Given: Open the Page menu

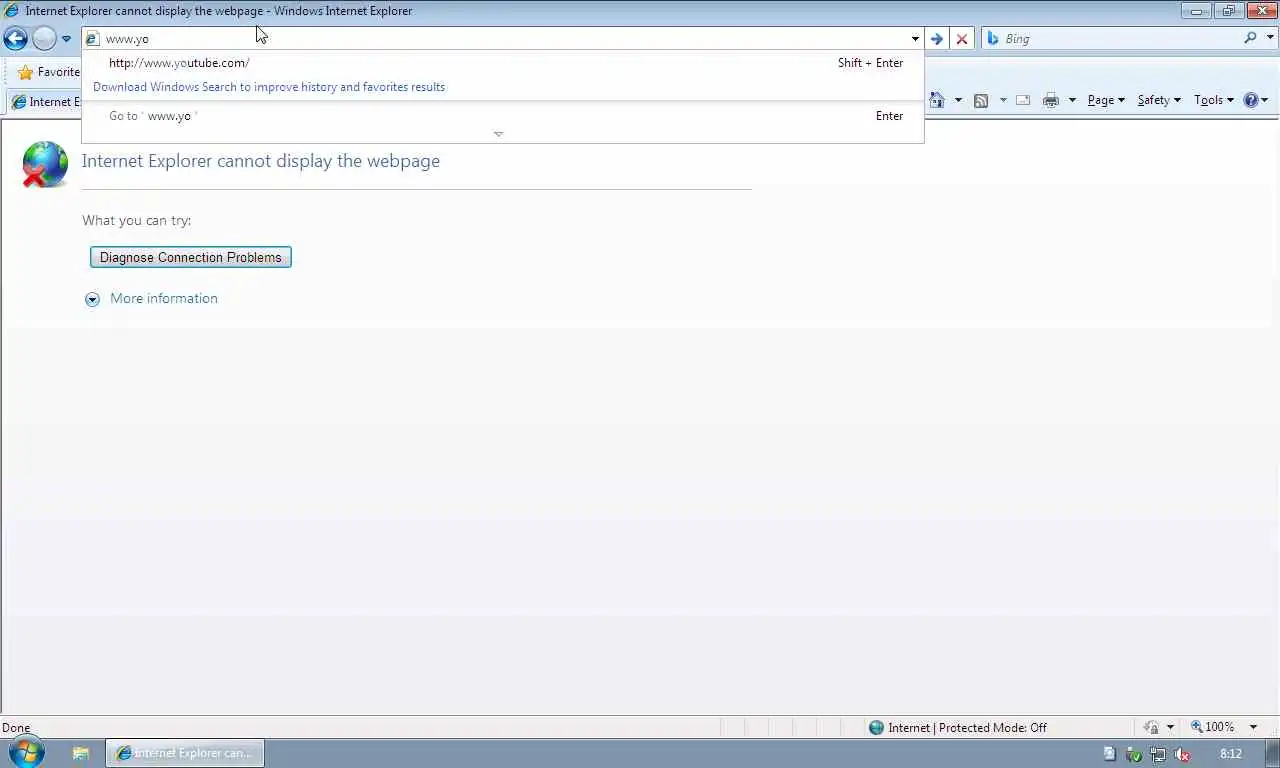Looking at the screenshot, I should [1106, 100].
